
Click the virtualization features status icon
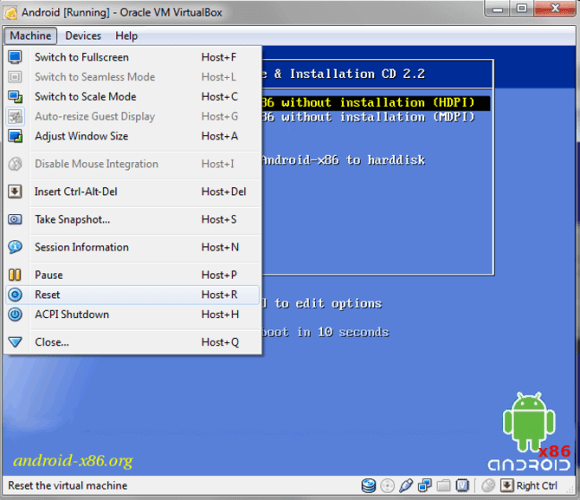(x=462, y=486)
